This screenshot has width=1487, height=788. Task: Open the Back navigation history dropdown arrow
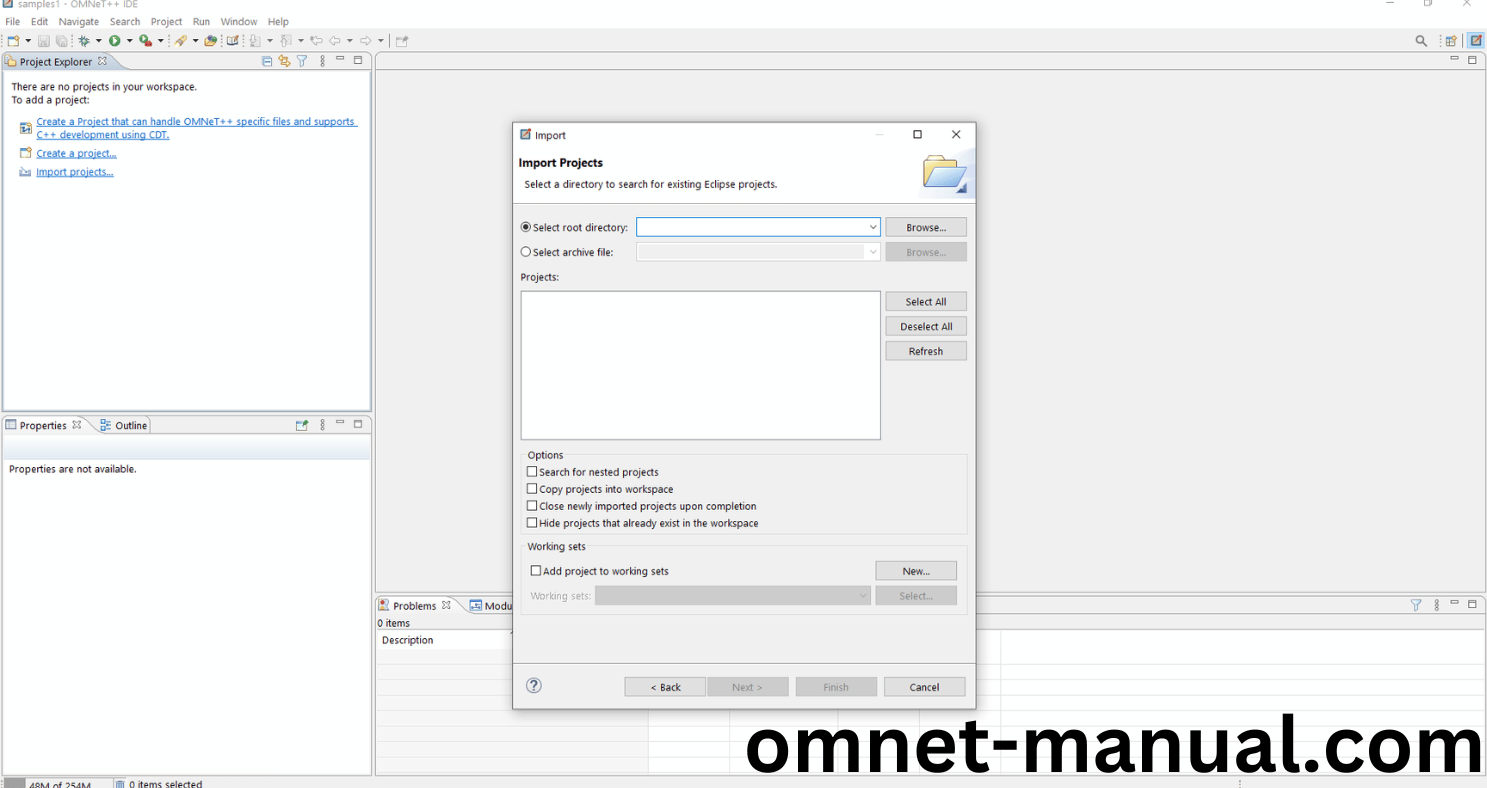pos(349,41)
